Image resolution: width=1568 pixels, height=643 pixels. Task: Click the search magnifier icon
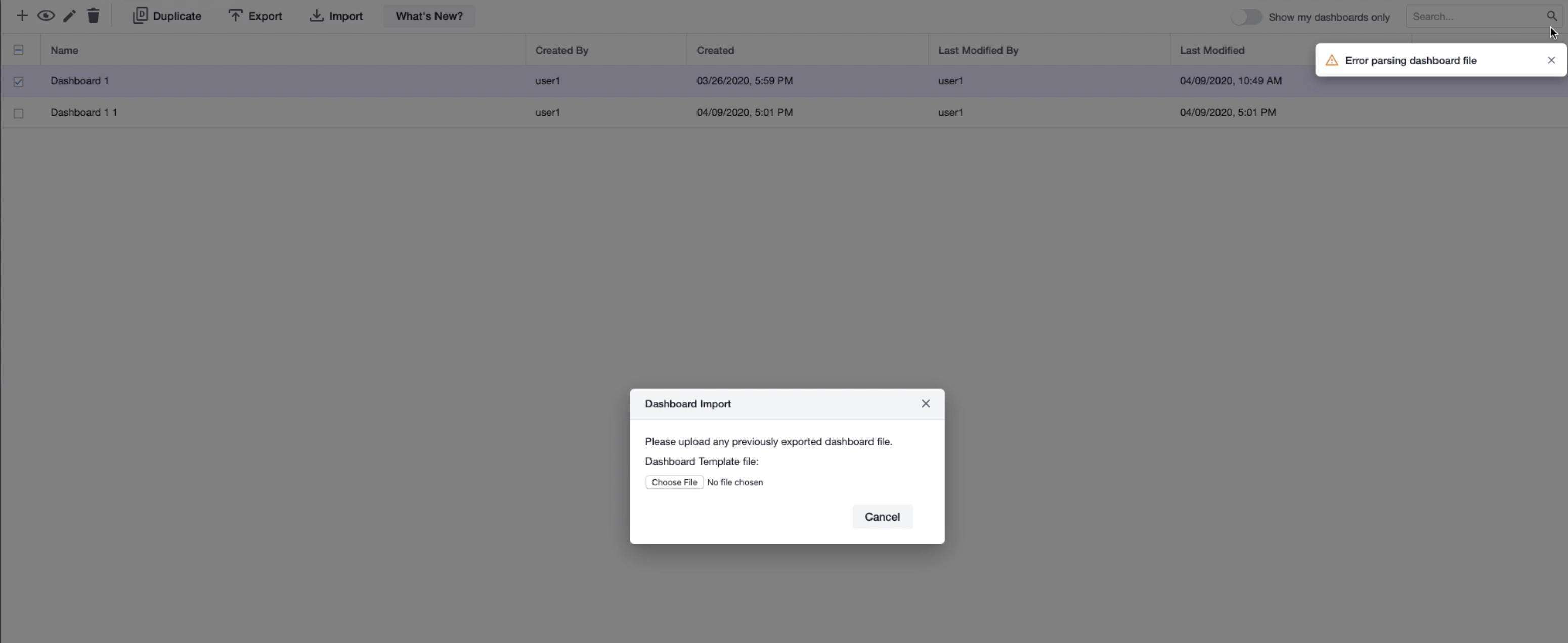pos(1552,16)
